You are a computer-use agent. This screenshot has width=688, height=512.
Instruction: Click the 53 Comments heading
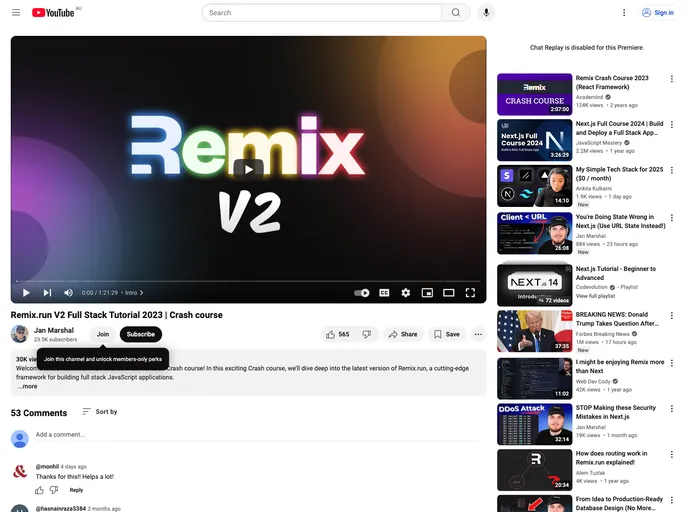coord(39,413)
